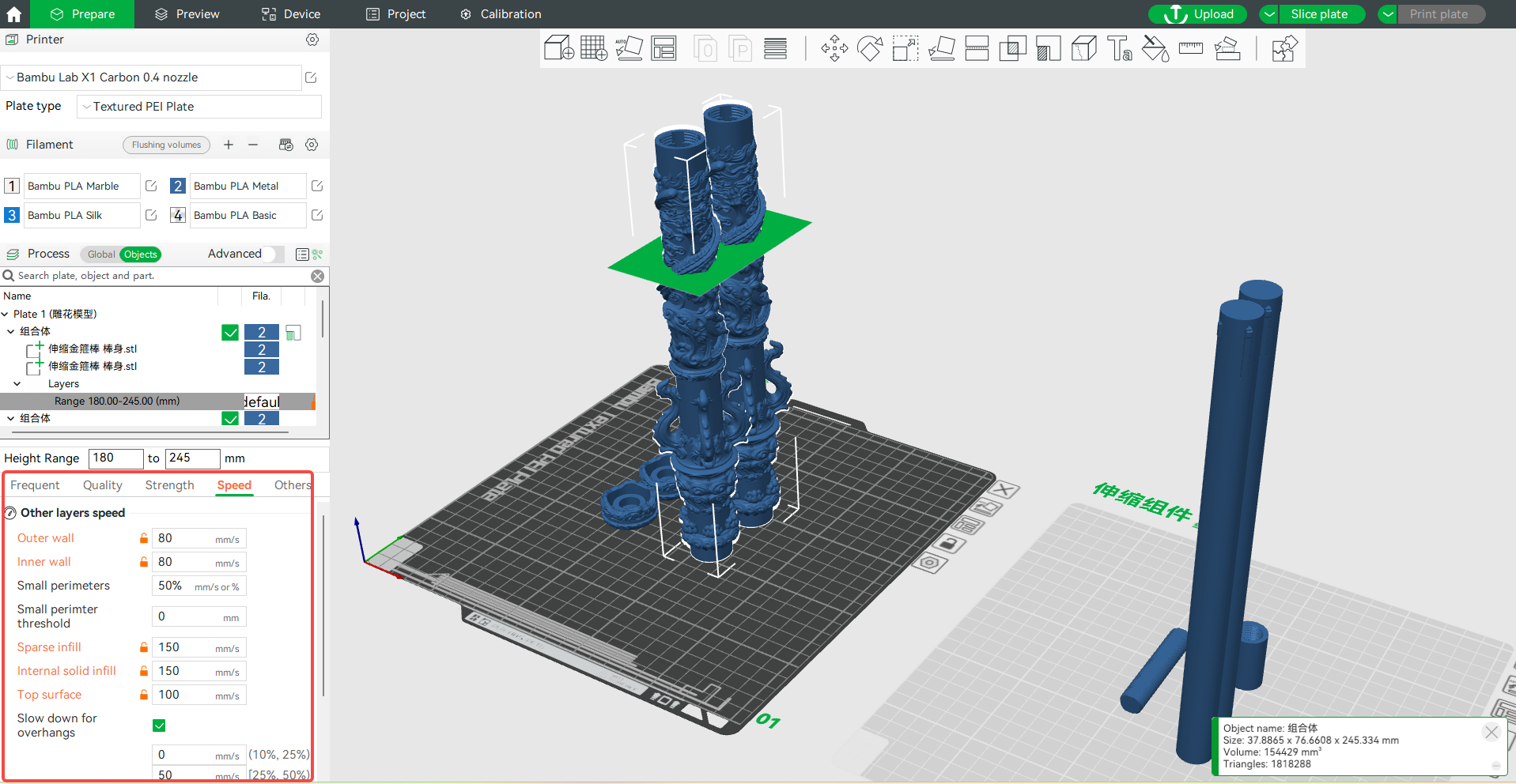Reset Outer wall speed with its lock icon
1516x784 pixels.
coord(144,538)
